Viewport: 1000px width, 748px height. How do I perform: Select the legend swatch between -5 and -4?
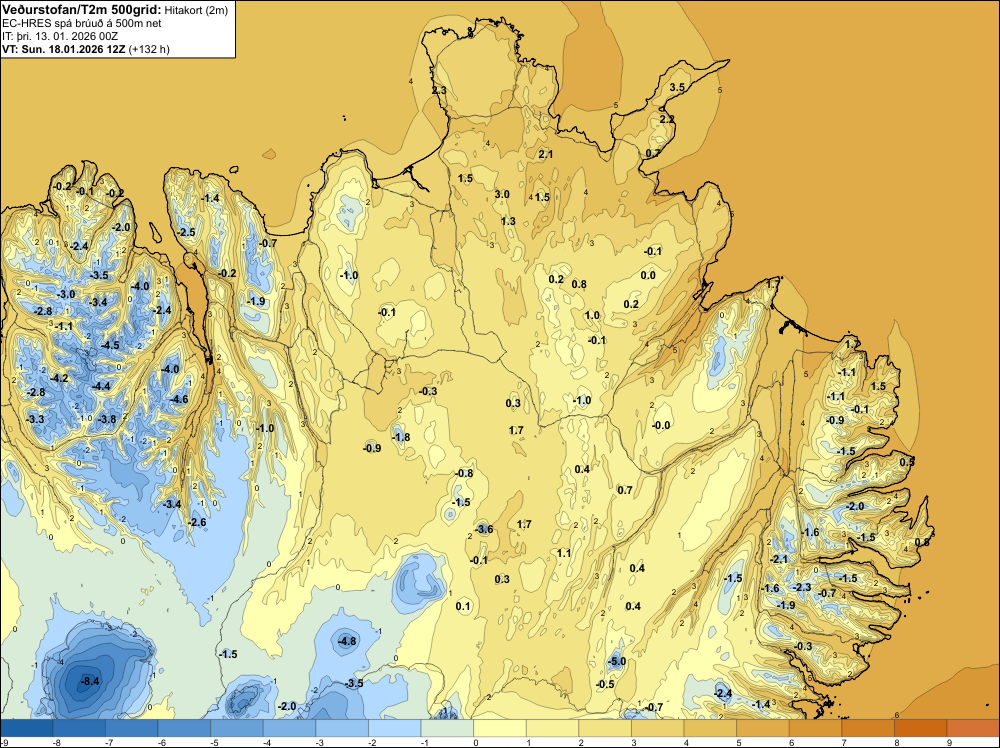[x=237, y=728]
